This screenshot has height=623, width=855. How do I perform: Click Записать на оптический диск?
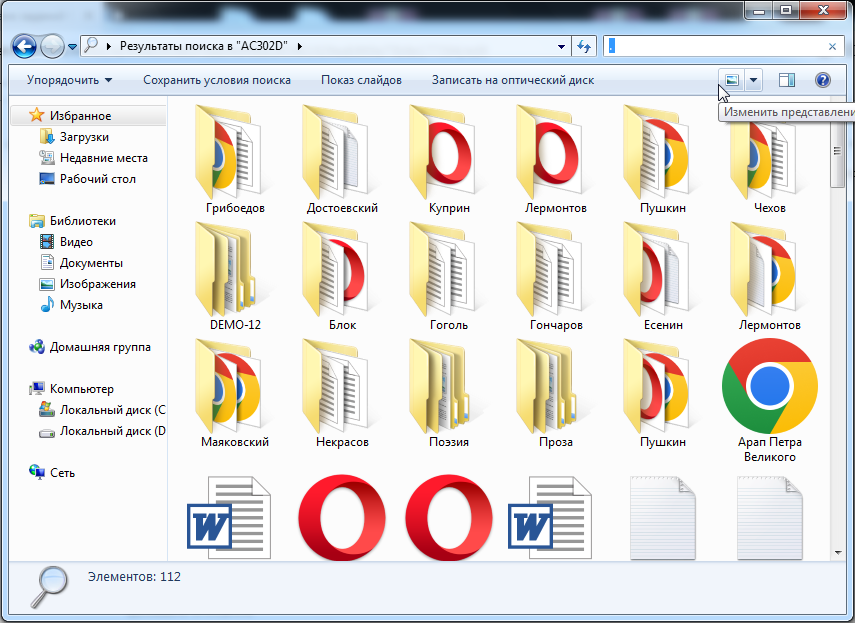pos(513,80)
